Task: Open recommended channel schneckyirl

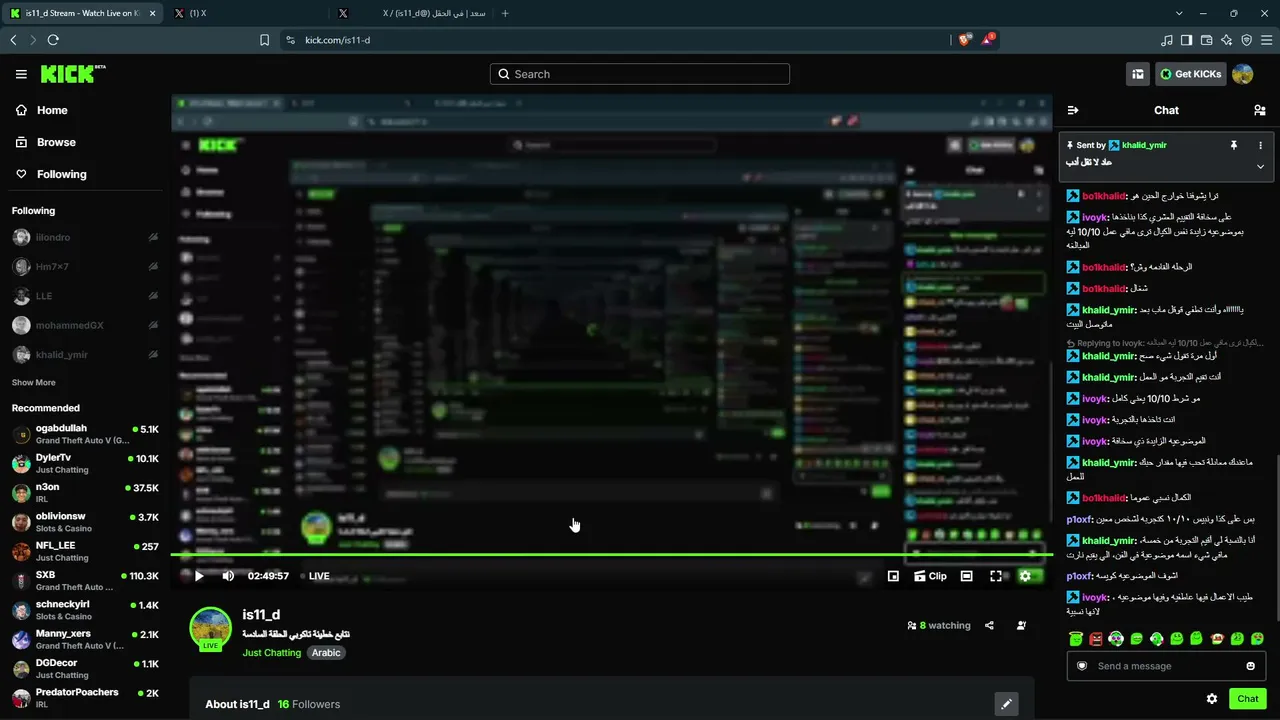Action: click(85, 610)
